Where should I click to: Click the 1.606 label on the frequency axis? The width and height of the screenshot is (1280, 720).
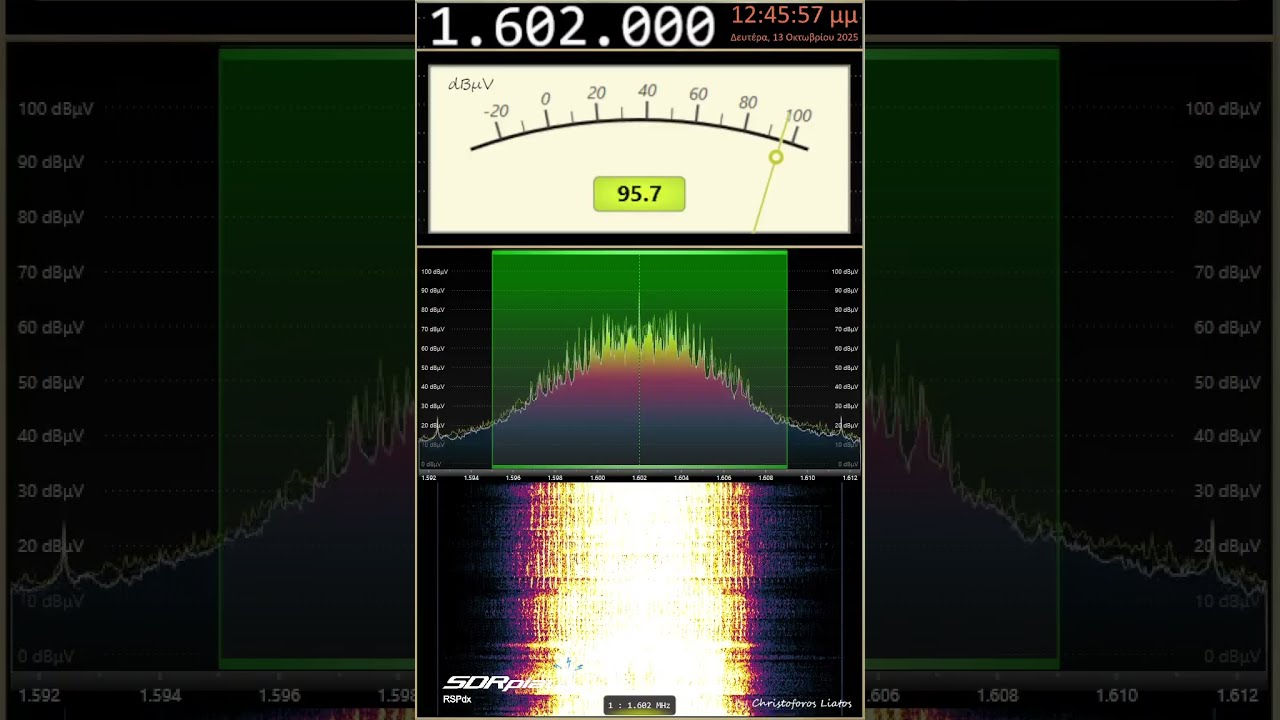(x=723, y=478)
